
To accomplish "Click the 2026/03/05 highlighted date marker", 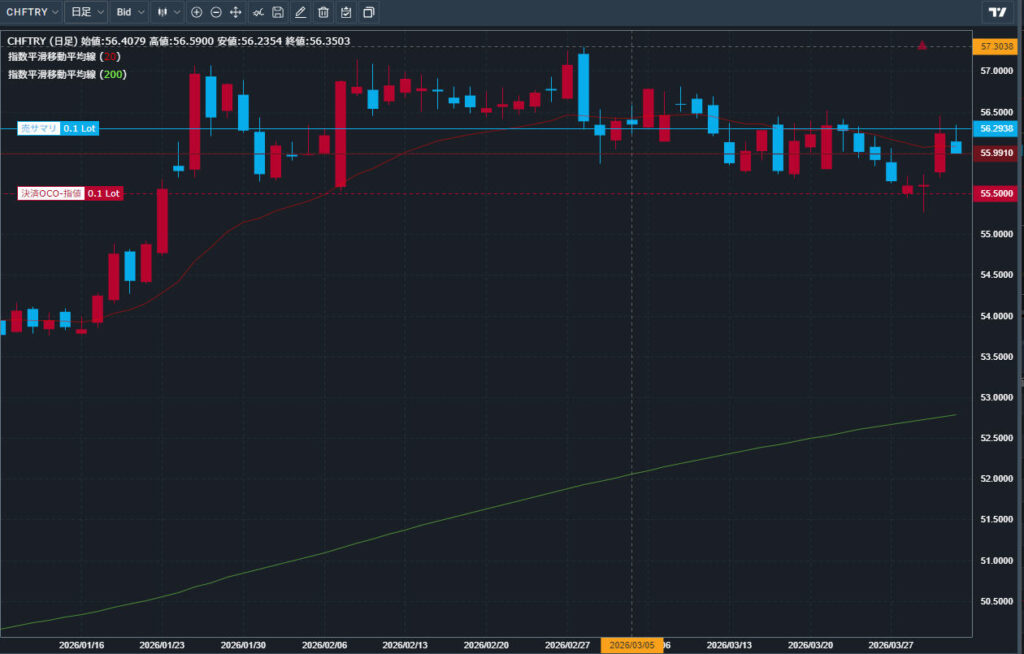I will (632, 645).
